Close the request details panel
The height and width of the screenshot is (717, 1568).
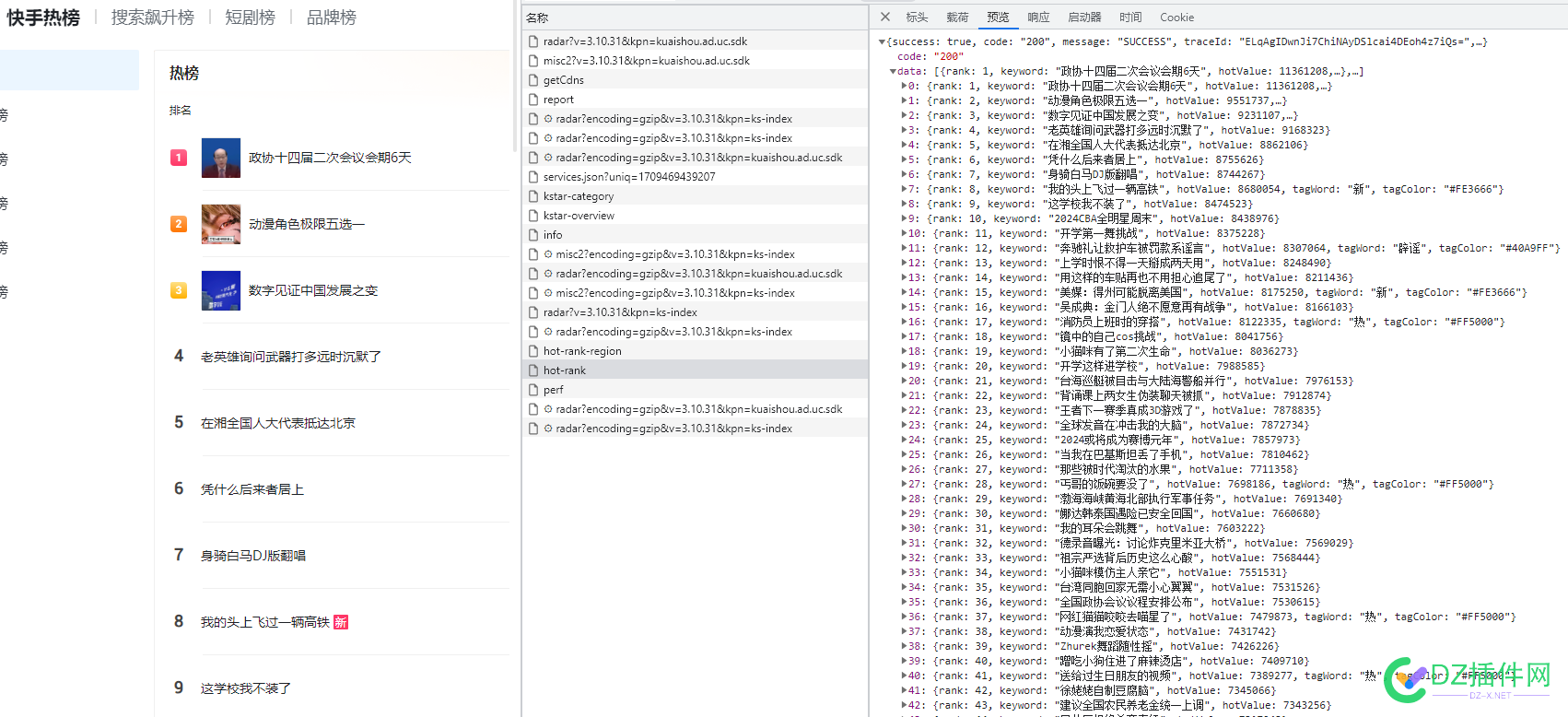click(x=885, y=17)
